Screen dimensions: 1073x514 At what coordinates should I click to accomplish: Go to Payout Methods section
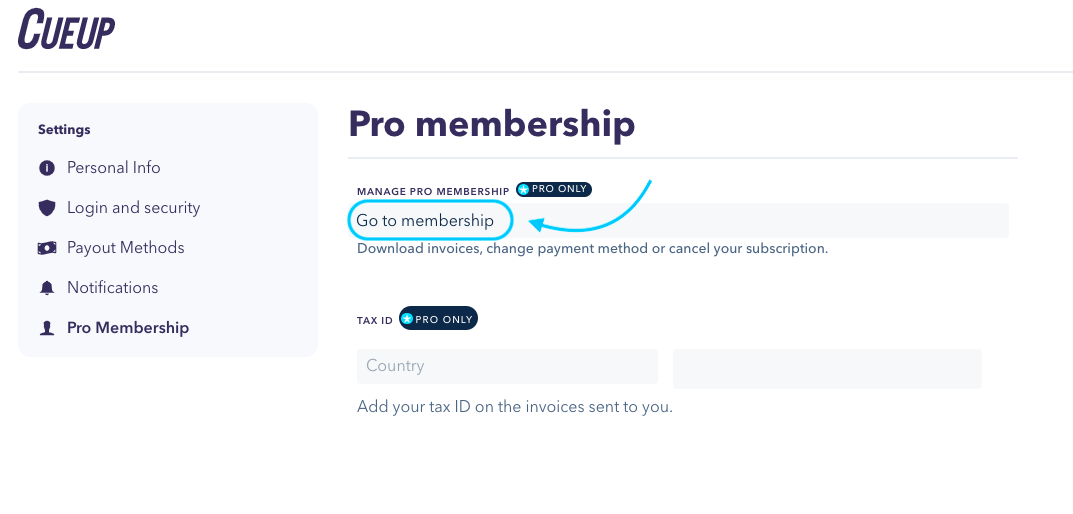pyautogui.click(x=126, y=248)
